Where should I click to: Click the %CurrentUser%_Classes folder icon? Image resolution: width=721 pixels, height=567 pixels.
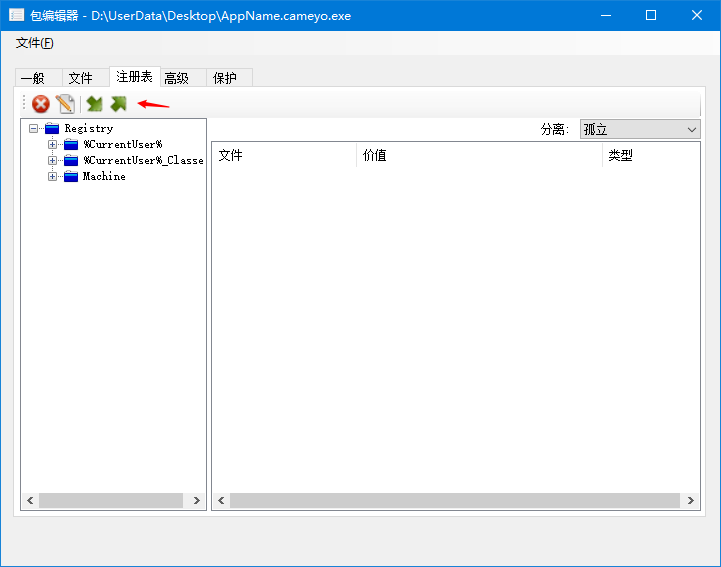tap(71, 160)
